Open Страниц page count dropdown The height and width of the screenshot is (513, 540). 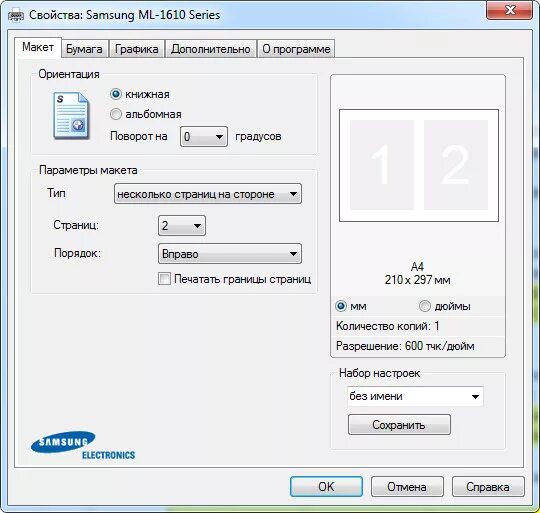point(182,226)
